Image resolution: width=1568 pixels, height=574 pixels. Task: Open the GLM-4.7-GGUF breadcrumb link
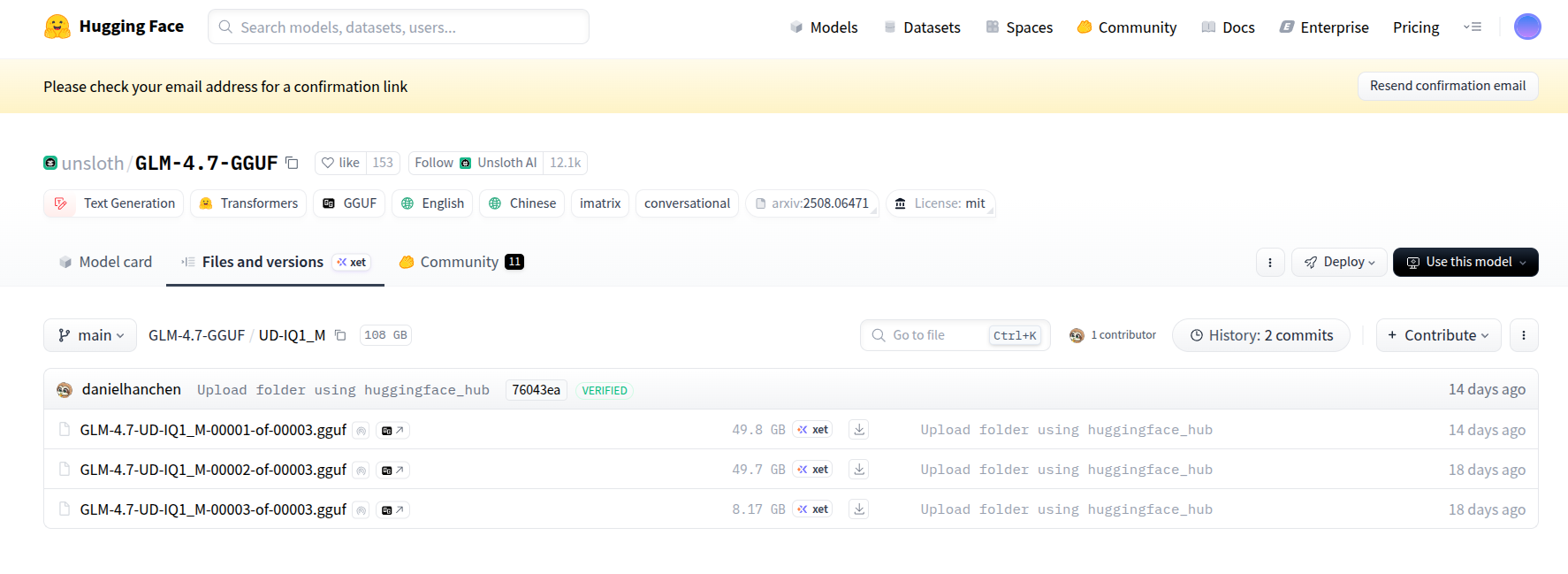coord(196,335)
